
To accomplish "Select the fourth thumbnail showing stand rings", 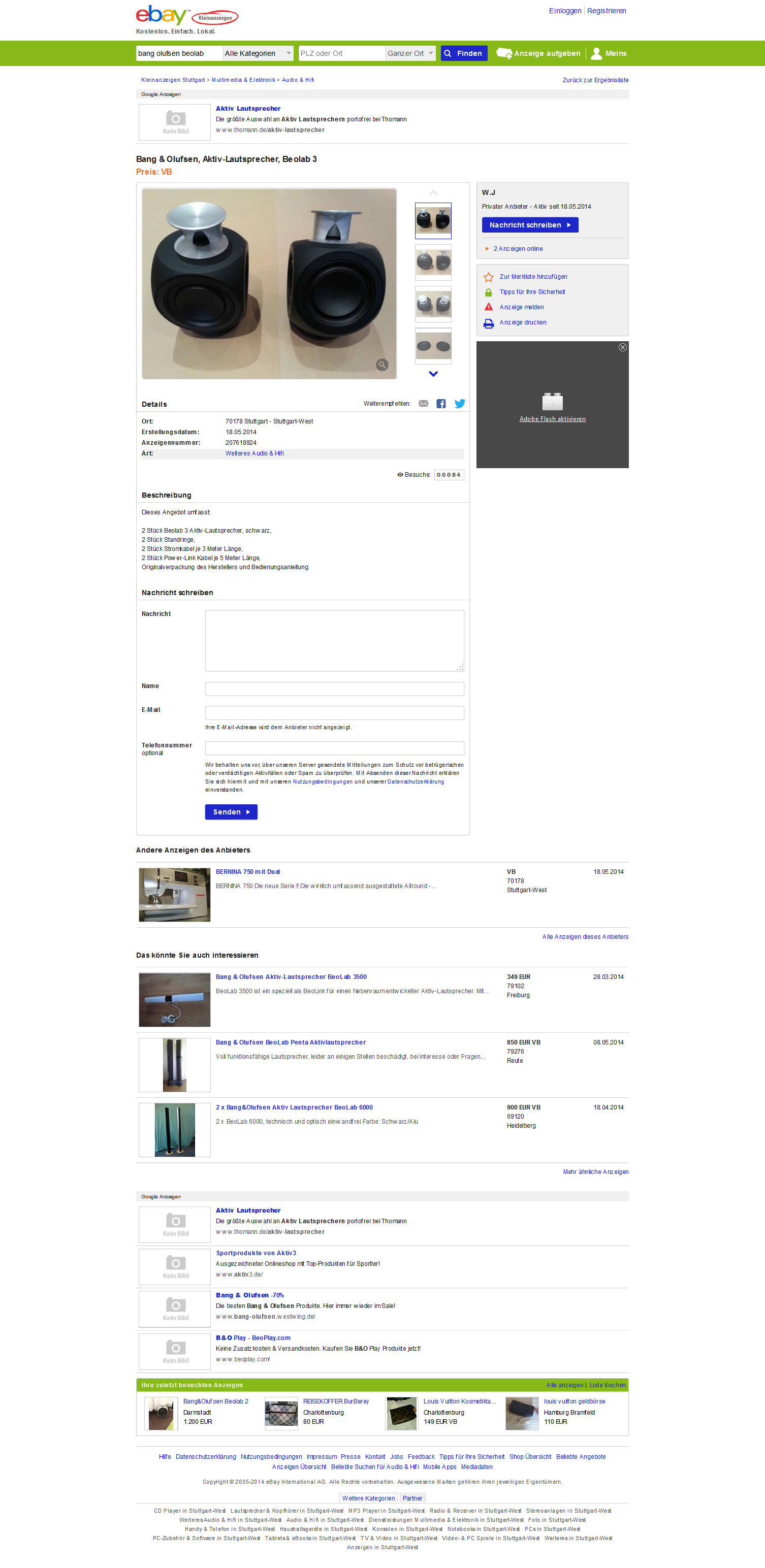I will (433, 345).
